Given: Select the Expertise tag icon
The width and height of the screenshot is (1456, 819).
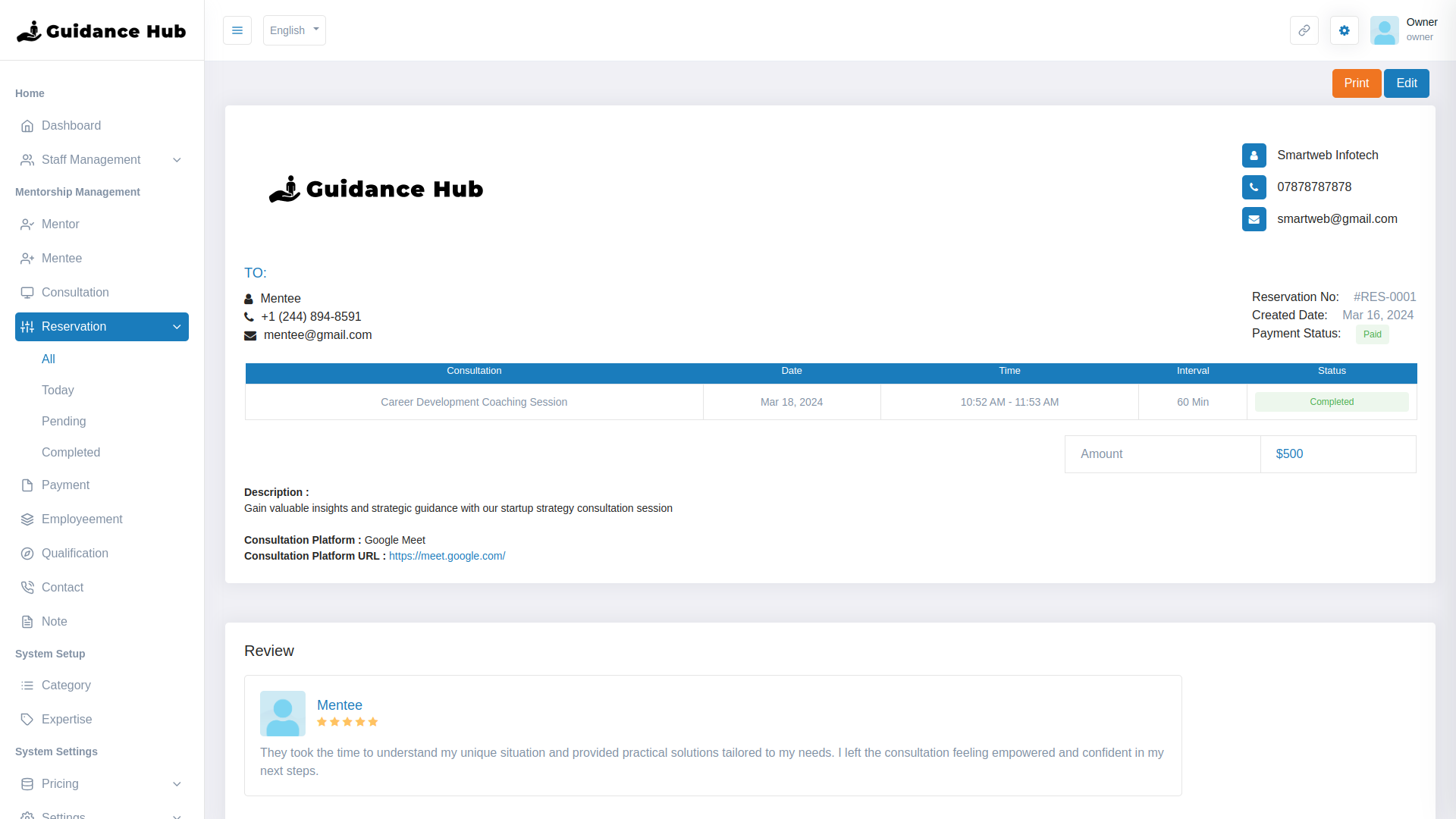Looking at the screenshot, I should click(x=27, y=719).
